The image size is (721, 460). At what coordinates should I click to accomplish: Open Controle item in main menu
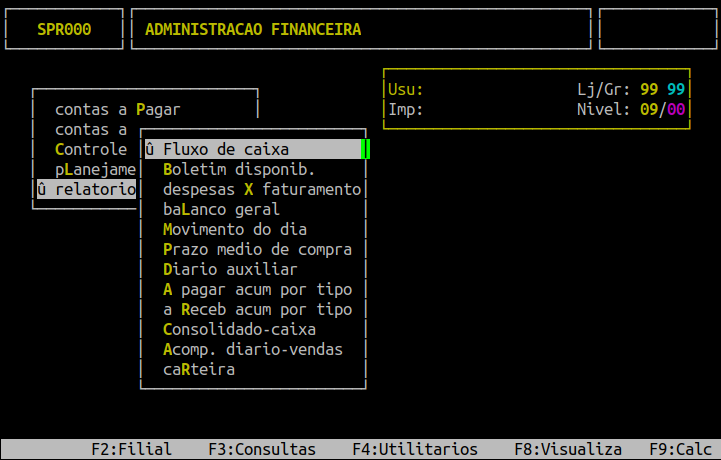[x=91, y=150]
